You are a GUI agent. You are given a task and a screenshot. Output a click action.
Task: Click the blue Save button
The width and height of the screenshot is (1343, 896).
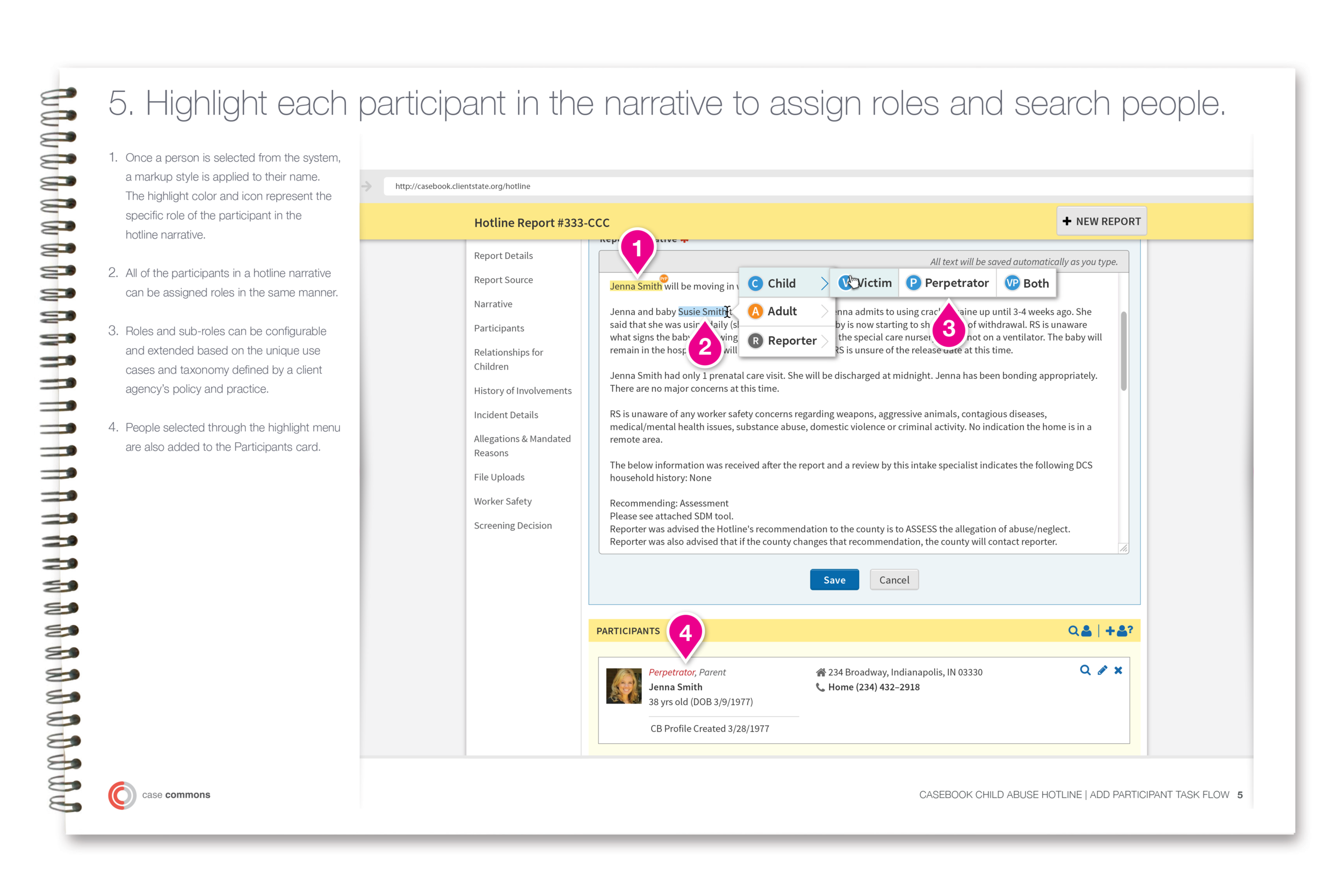point(834,580)
